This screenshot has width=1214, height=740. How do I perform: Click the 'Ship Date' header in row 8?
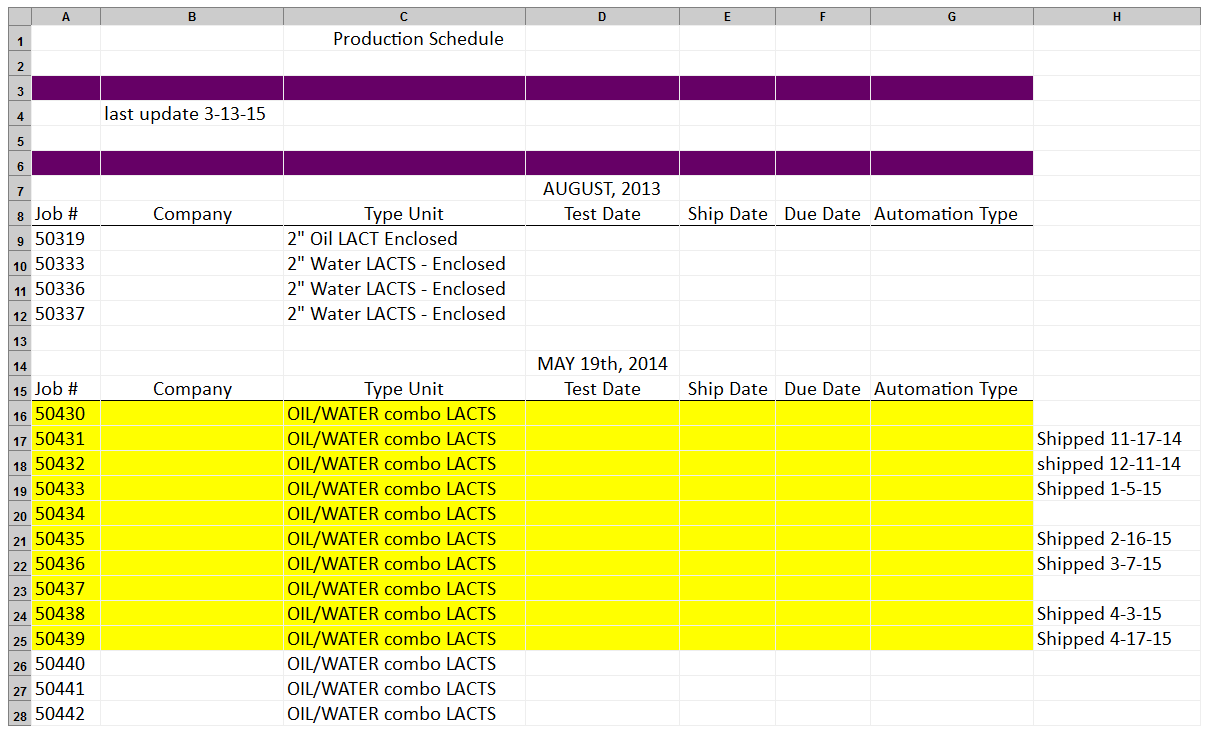tap(727, 214)
